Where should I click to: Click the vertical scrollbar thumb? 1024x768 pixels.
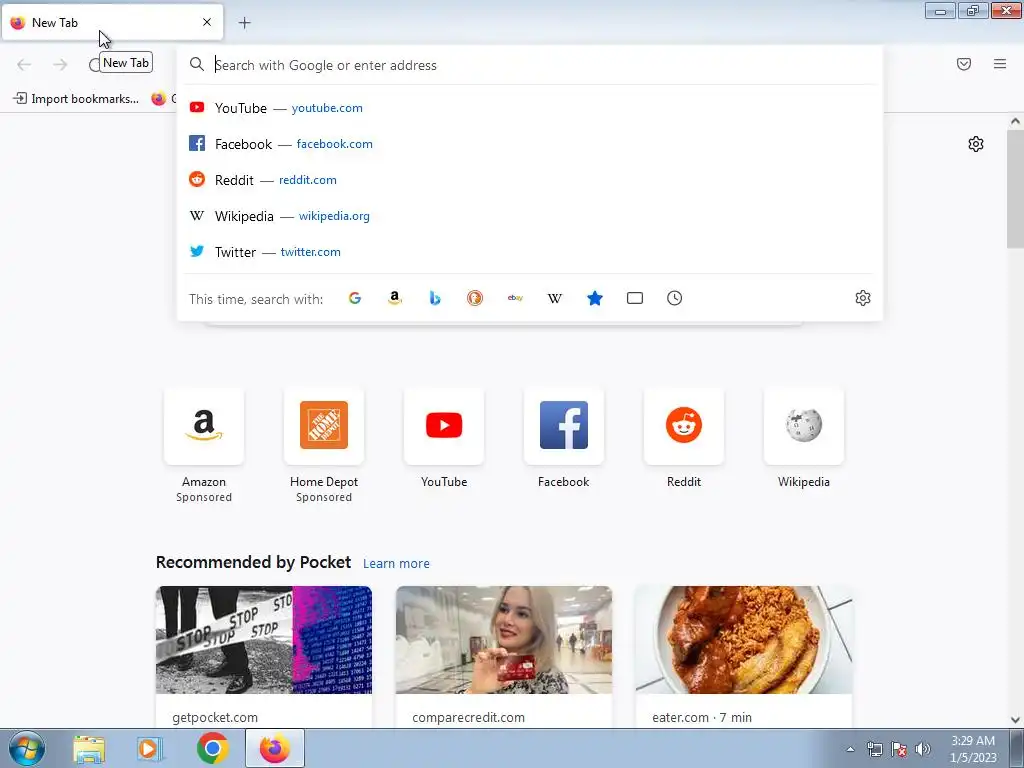1015,188
